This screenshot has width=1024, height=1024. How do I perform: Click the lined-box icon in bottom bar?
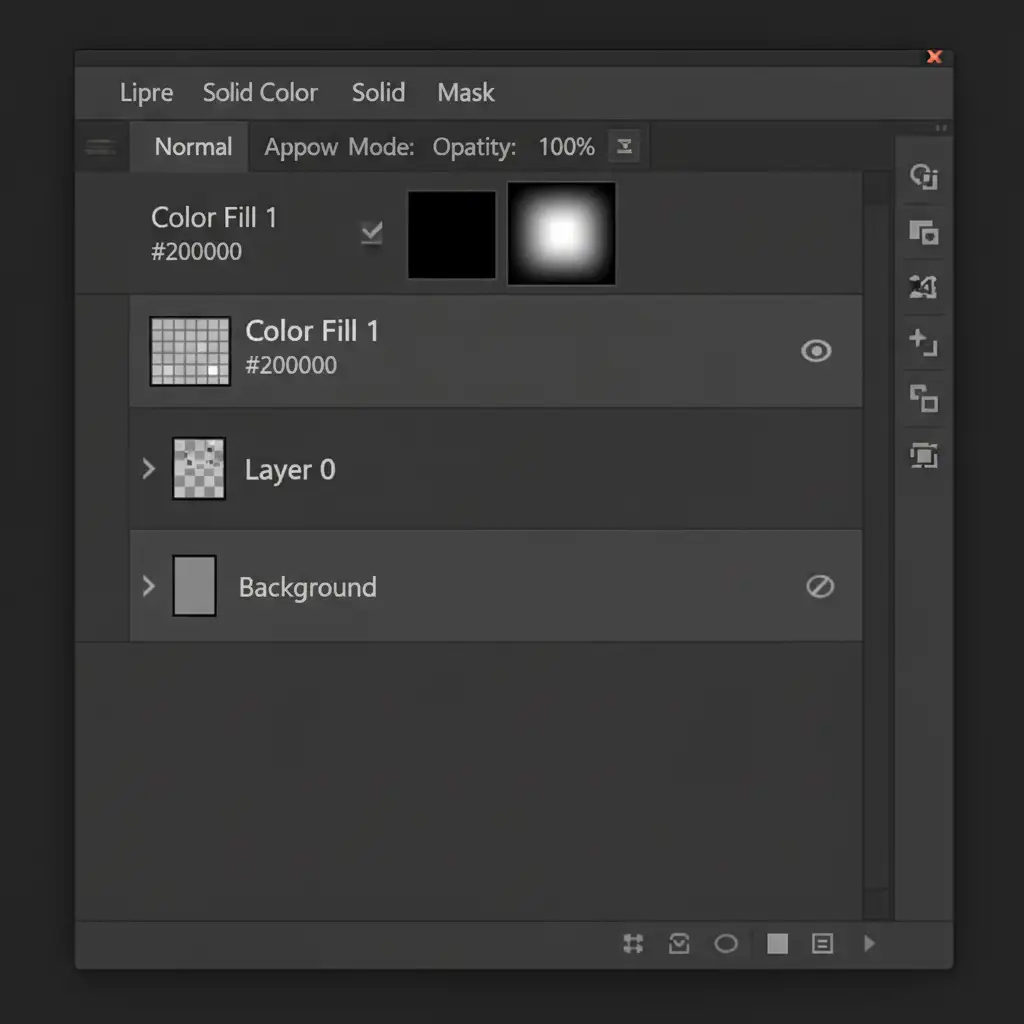point(822,943)
